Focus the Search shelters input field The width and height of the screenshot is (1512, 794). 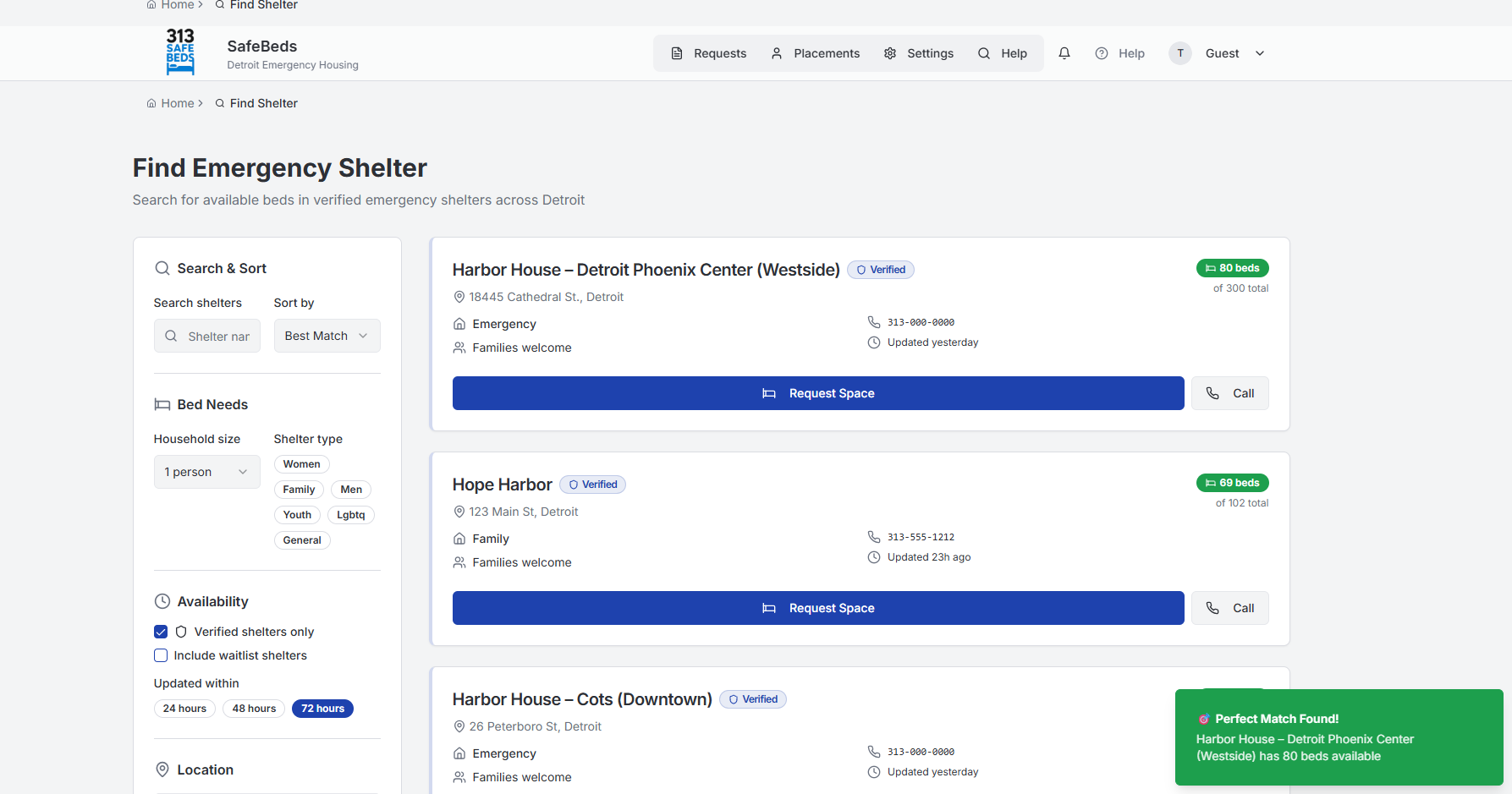point(207,336)
